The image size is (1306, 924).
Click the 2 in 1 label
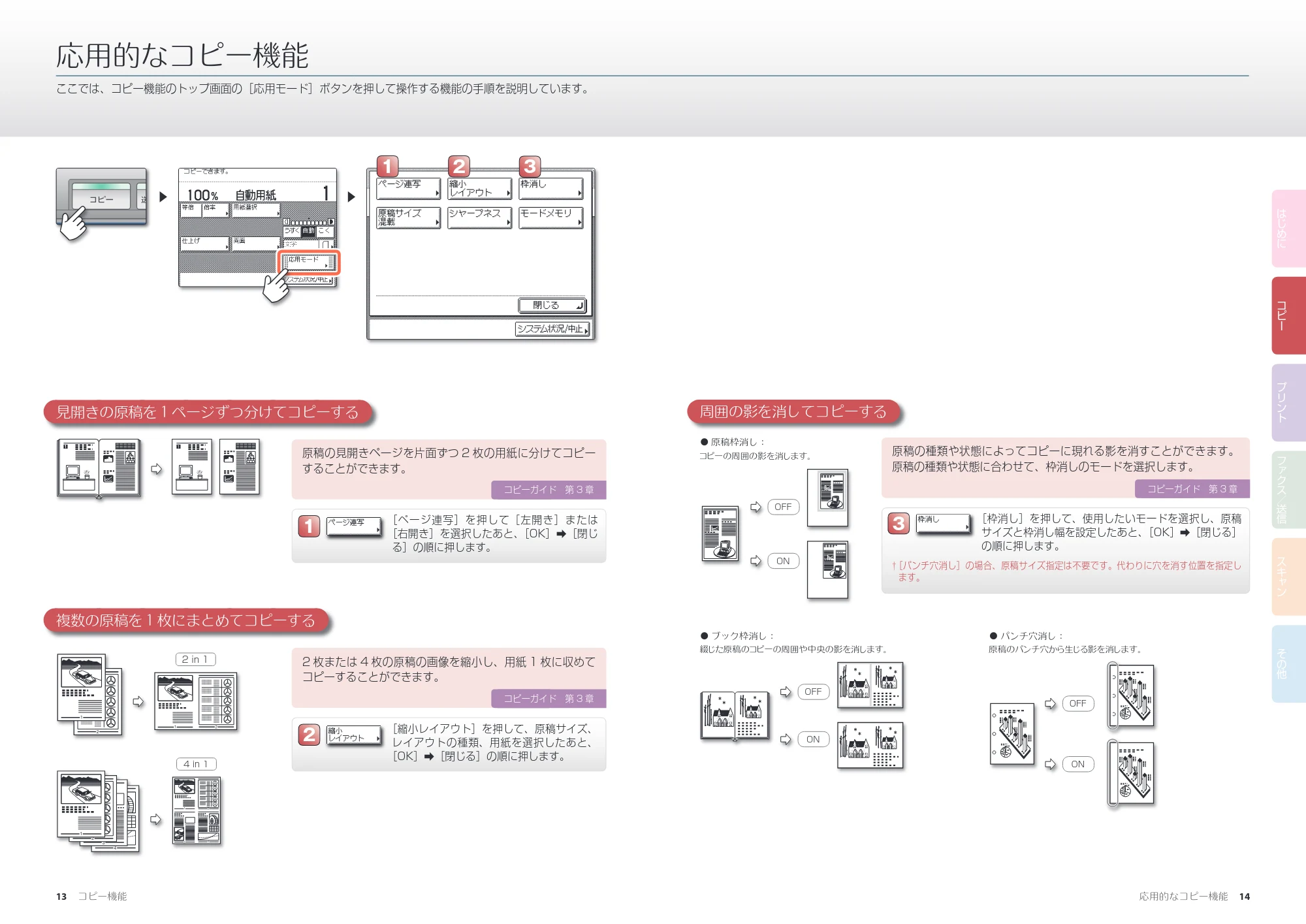(195, 660)
